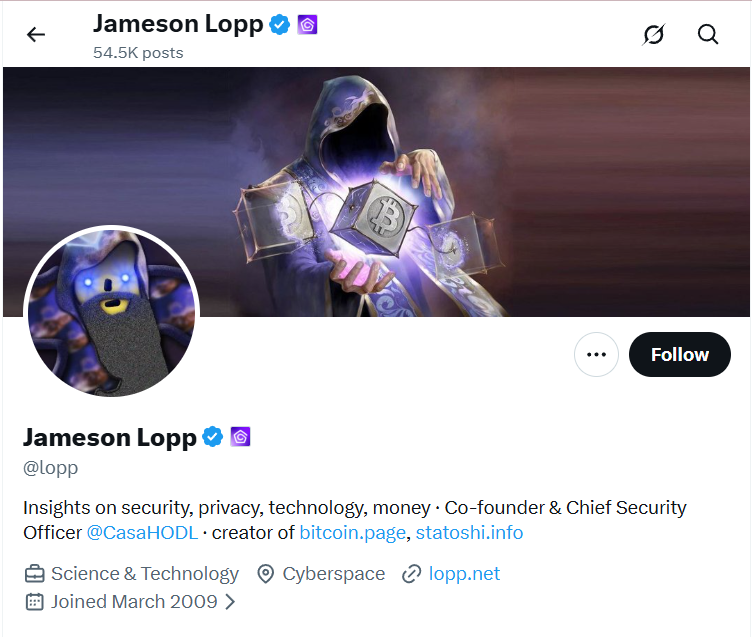View the wizard profile picture
The height and width of the screenshot is (637, 752).
pyautogui.click(x=111, y=313)
